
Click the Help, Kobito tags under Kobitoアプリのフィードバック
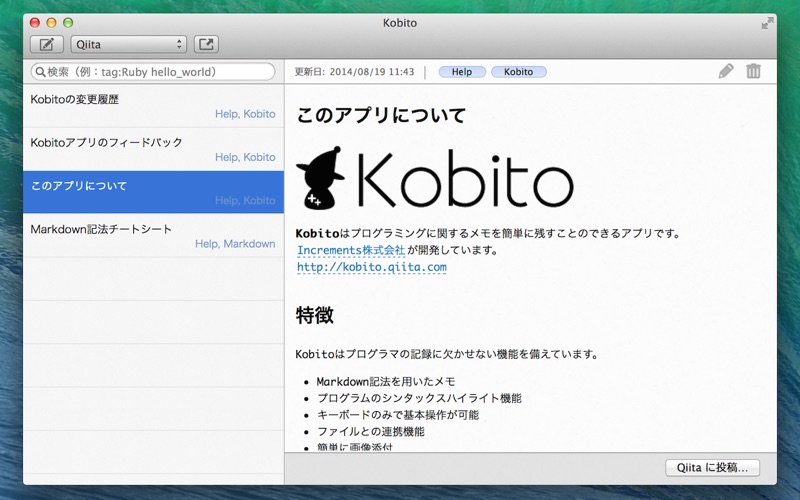pos(245,157)
